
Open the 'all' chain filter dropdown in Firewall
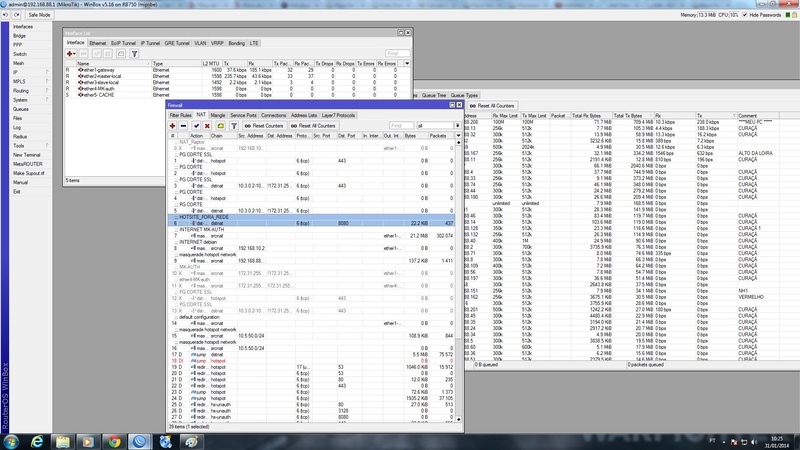tap(456, 126)
